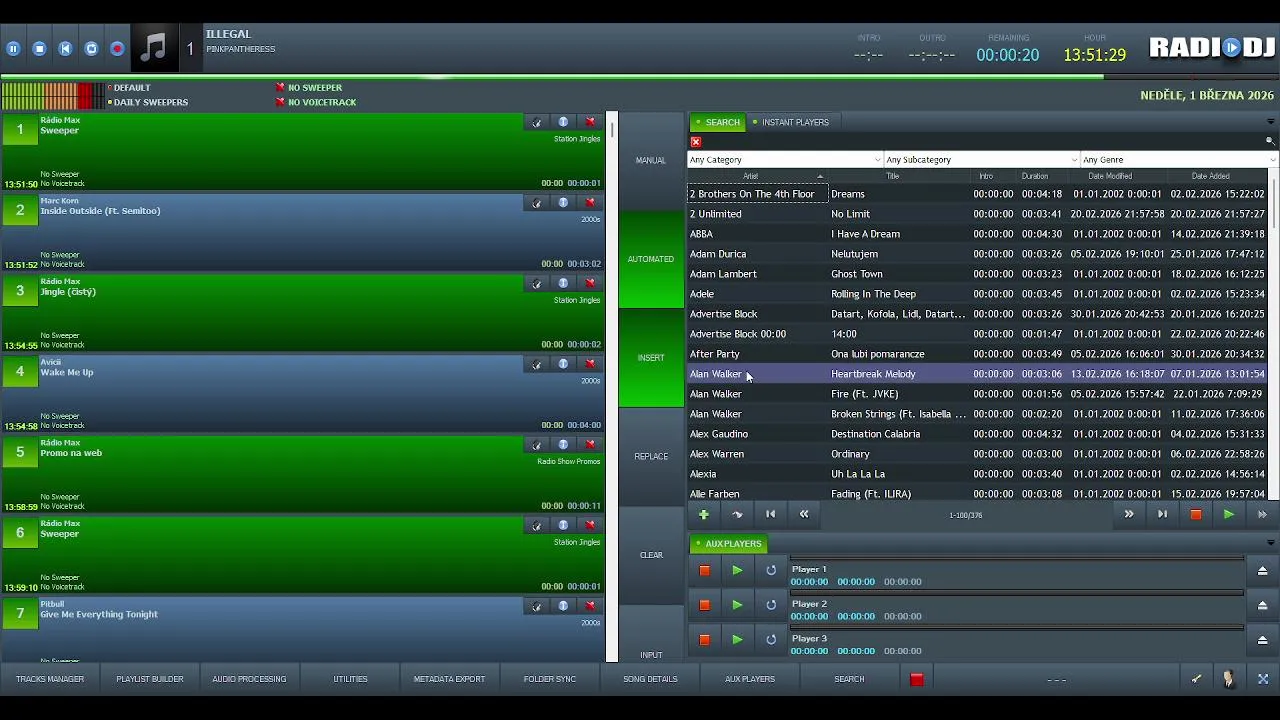
Task: Open info for Inside Outside track
Action: click(563, 203)
